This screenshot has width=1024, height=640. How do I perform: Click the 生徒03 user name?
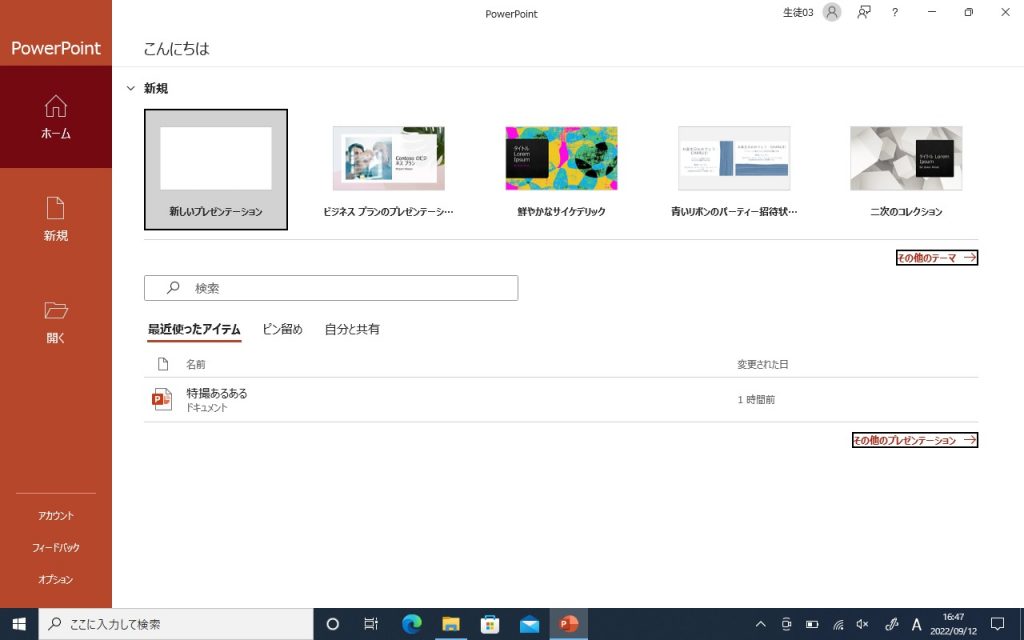[798, 12]
